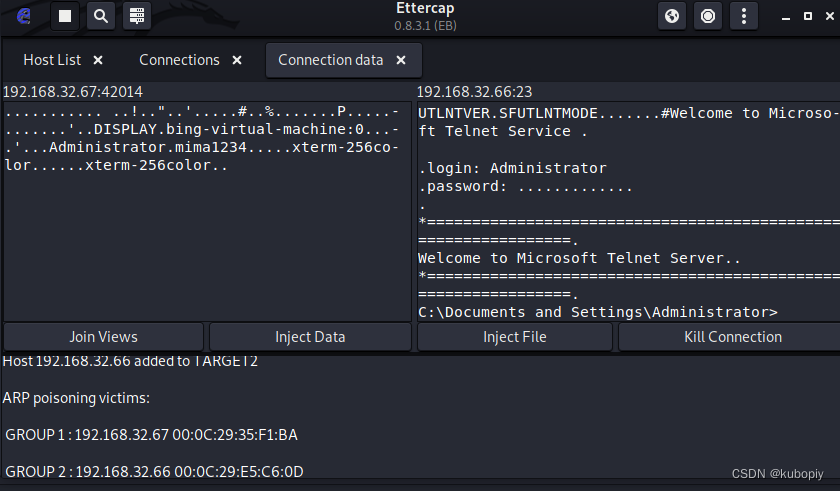Switch to the Connections tab
This screenshot has height=491, width=840.
click(179, 60)
